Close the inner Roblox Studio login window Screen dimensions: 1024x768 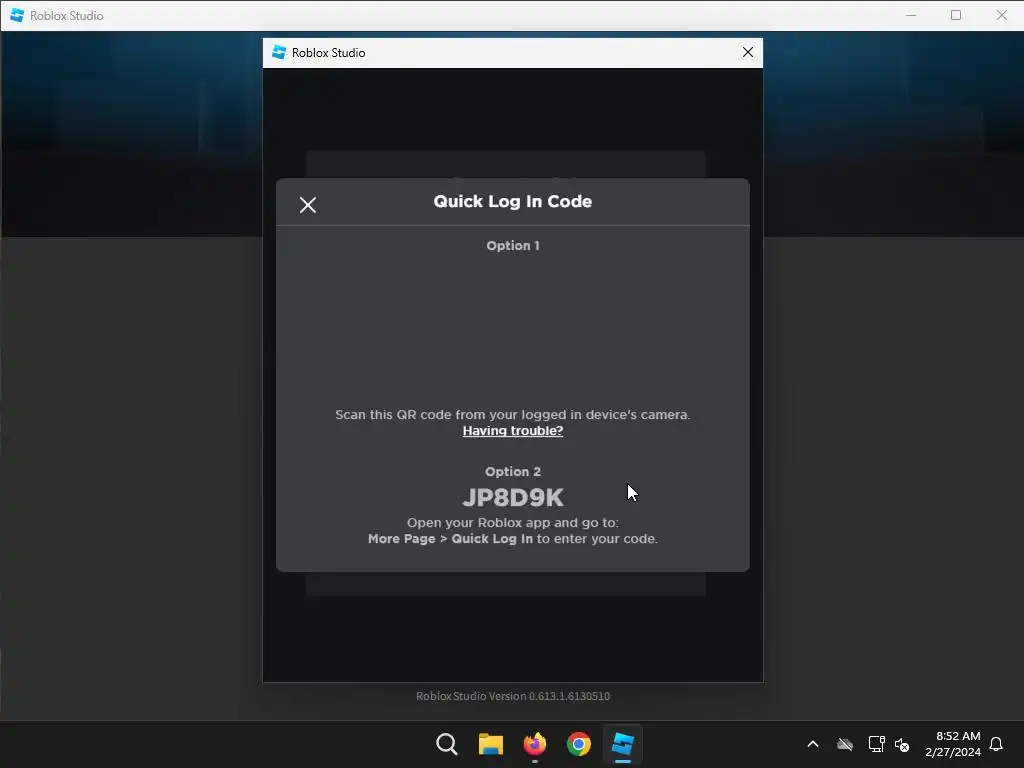tap(748, 52)
